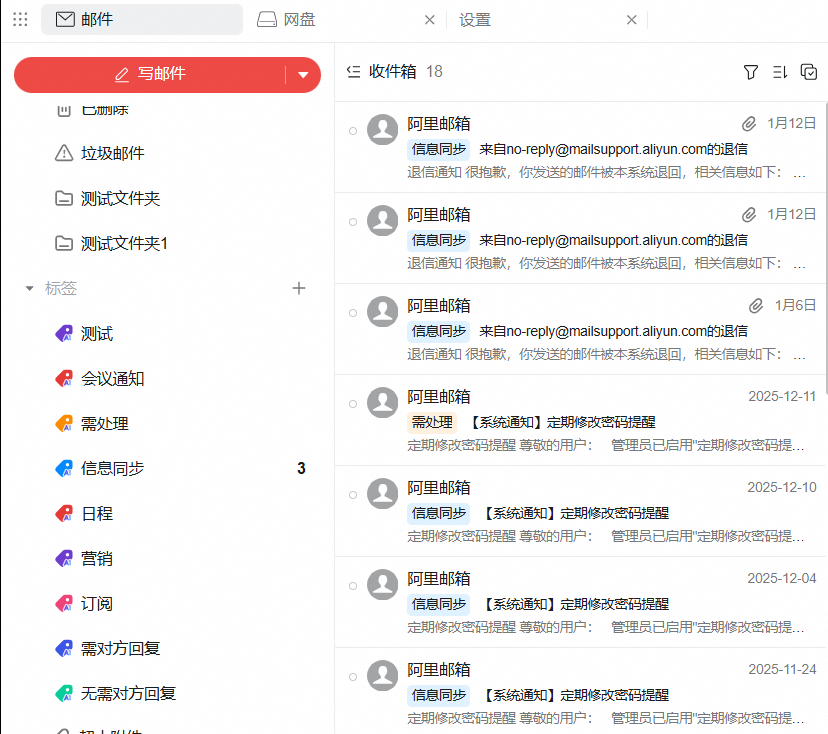
Task: Click the multi-select mail icon
Action: 809,72
